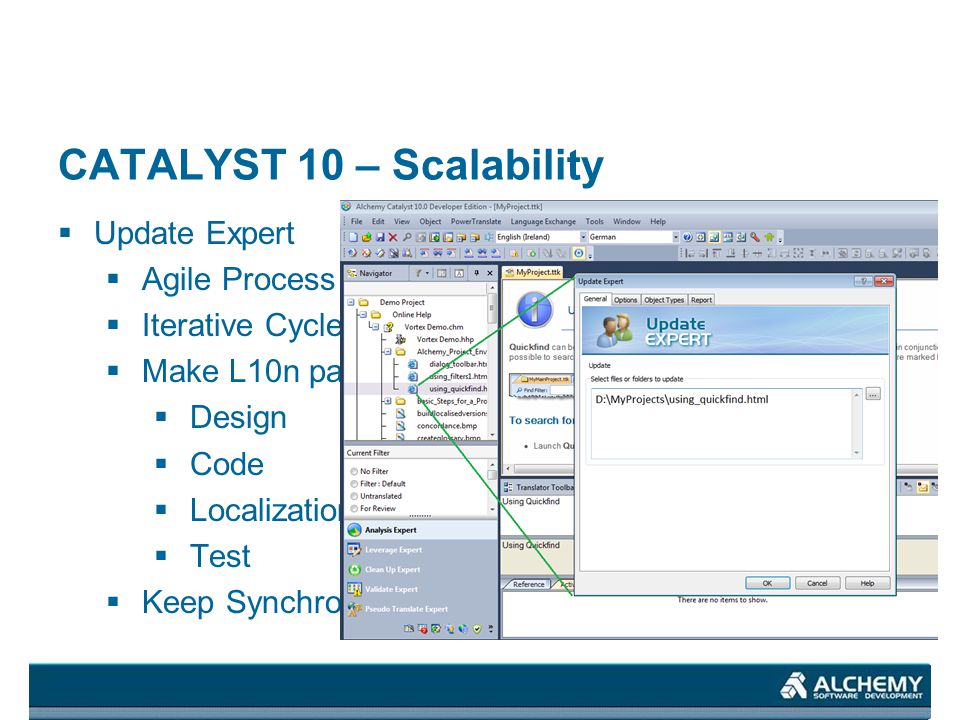Open the Tools menu
This screenshot has width=960, height=720.
pyautogui.click(x=594, y=222)
